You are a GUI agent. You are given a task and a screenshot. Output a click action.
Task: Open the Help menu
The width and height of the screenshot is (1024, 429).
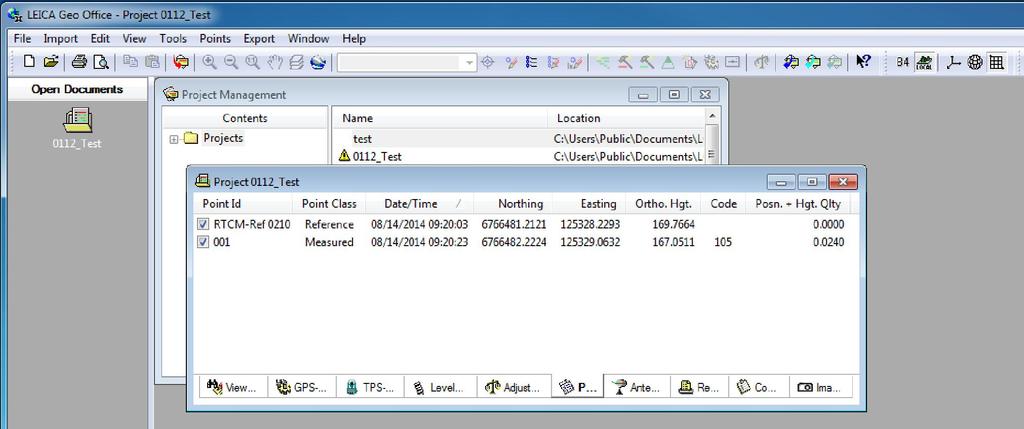(x=354, y=39)
